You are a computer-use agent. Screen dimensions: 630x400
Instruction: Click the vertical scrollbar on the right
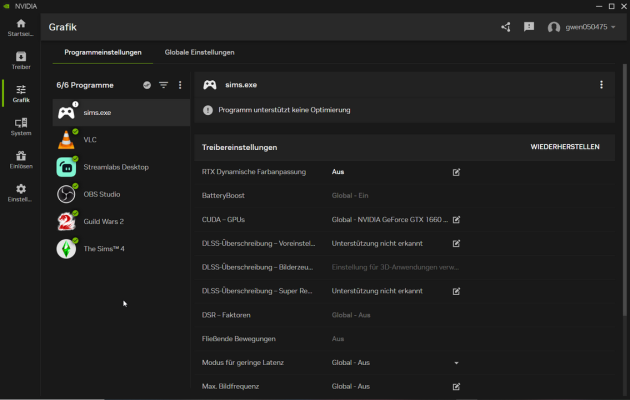click(x=624, y=190)
